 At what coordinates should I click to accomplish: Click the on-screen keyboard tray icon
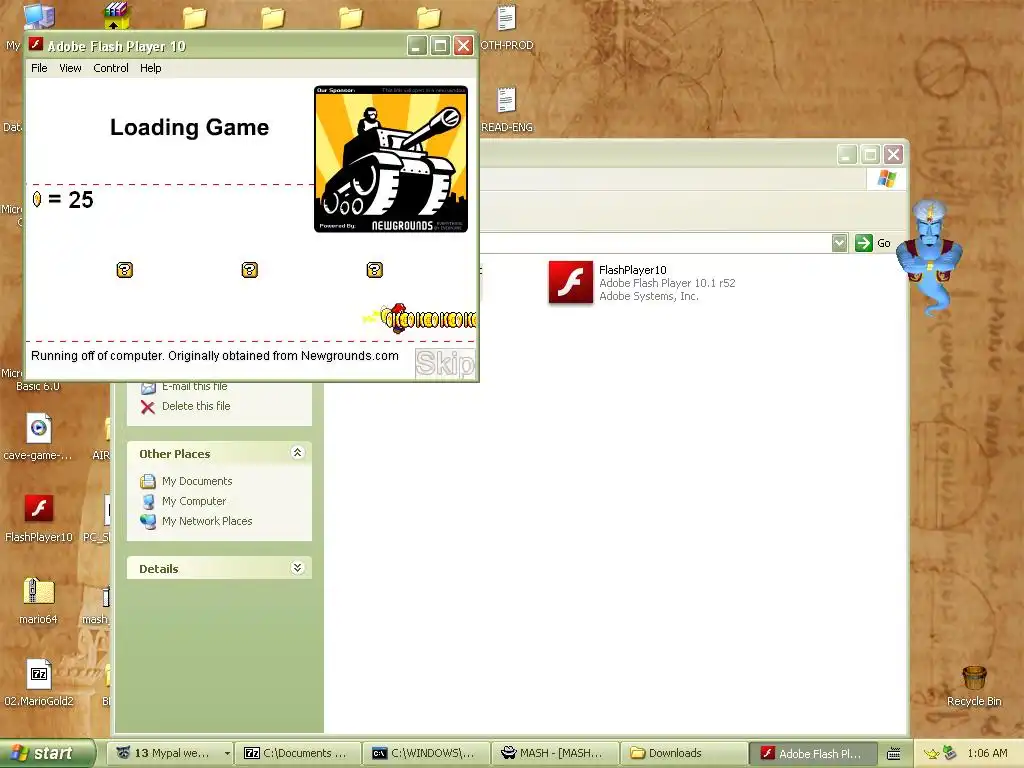coord(893,754)
